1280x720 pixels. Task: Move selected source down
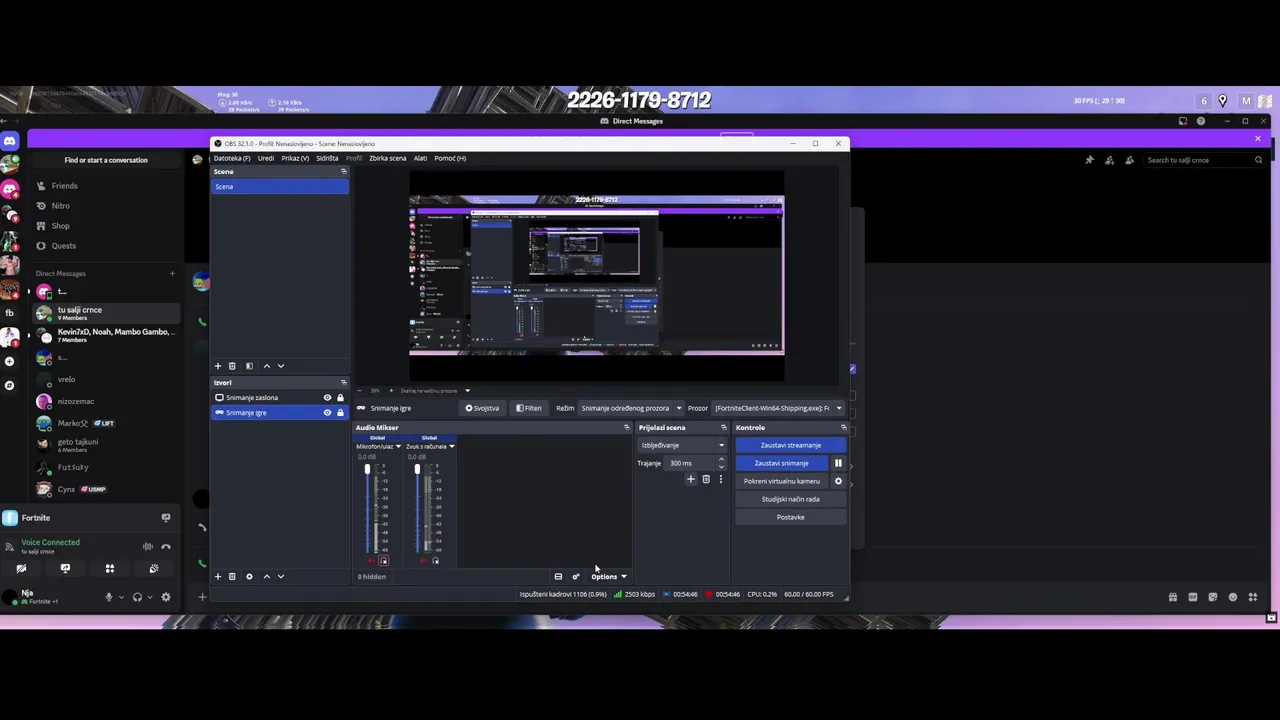(281, 576)
